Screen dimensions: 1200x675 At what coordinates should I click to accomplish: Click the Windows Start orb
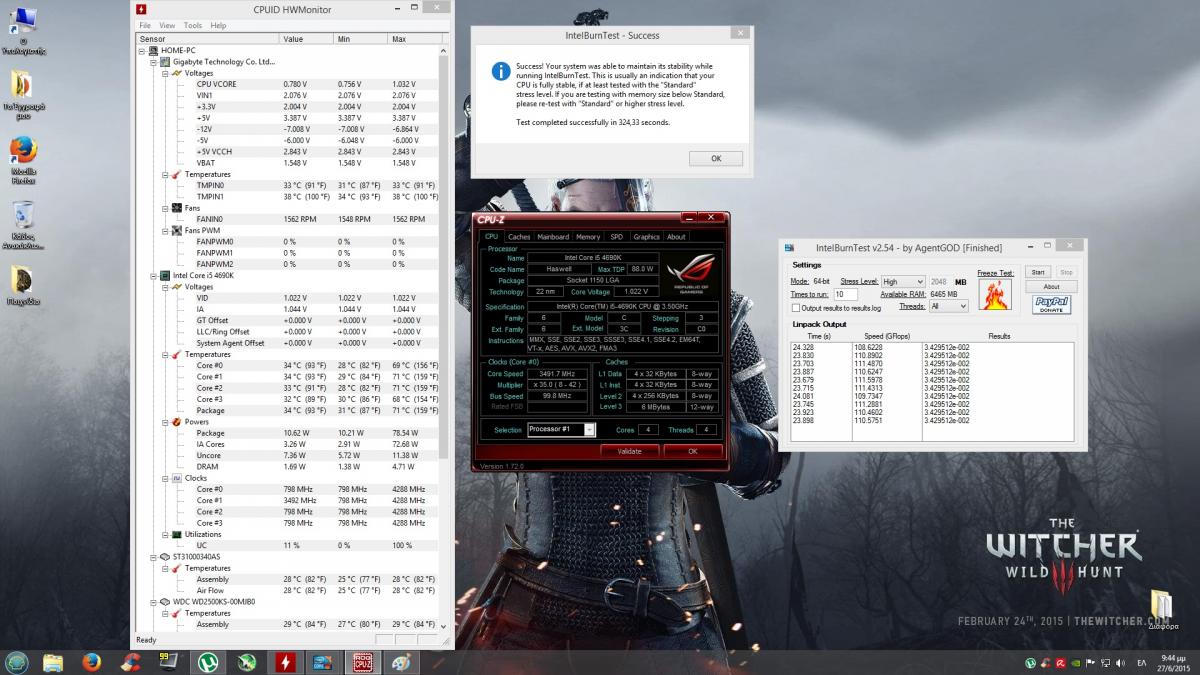click(16, 662)
